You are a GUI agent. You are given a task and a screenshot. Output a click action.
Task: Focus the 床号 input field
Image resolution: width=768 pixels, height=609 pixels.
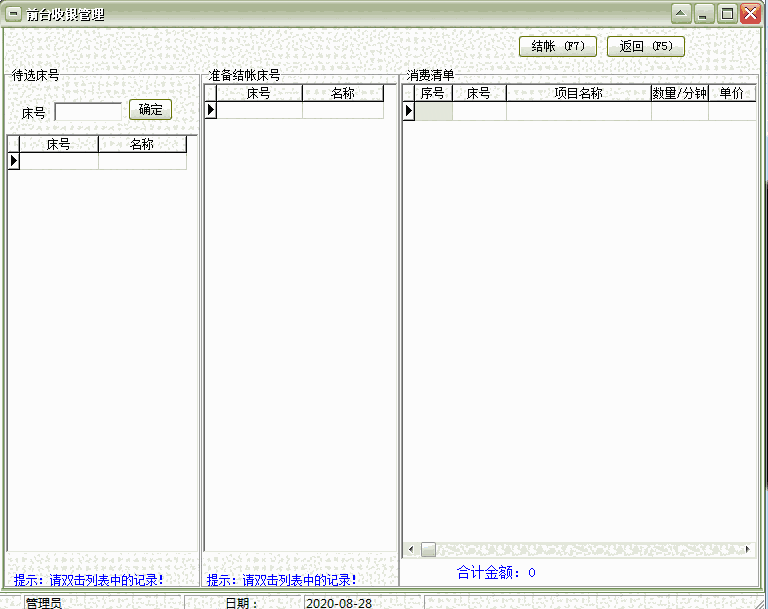tap(88, 112)
